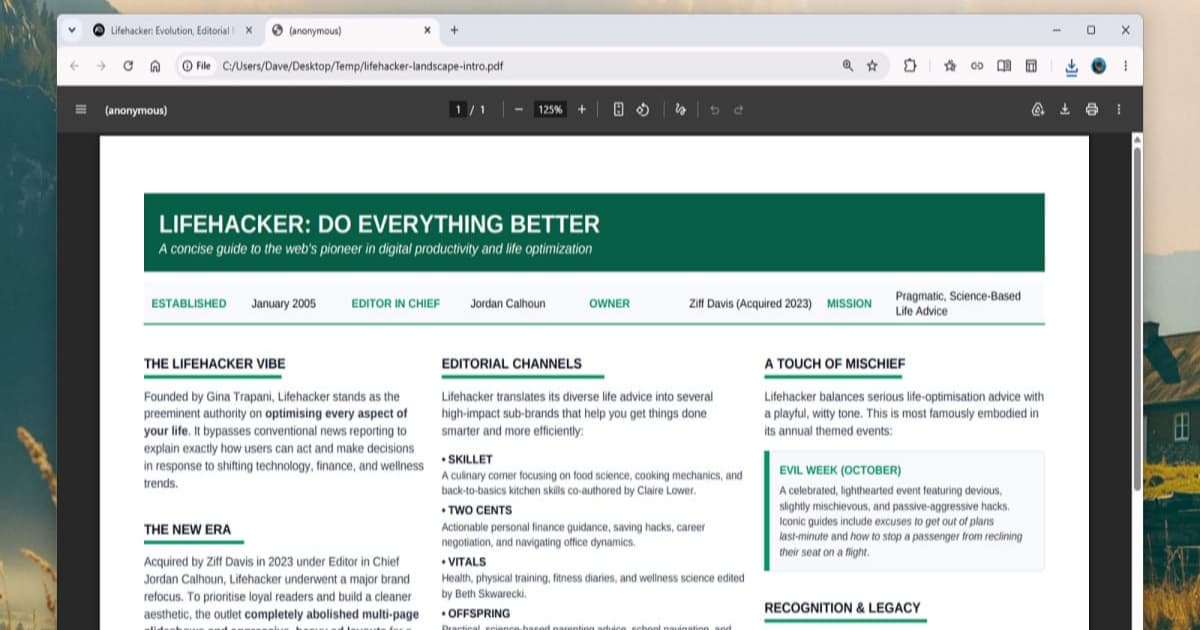Click the A TOUCH OF MISCHIEF heading
The height and width of the screenshot is (630, 1200).
tap(834, 364)
